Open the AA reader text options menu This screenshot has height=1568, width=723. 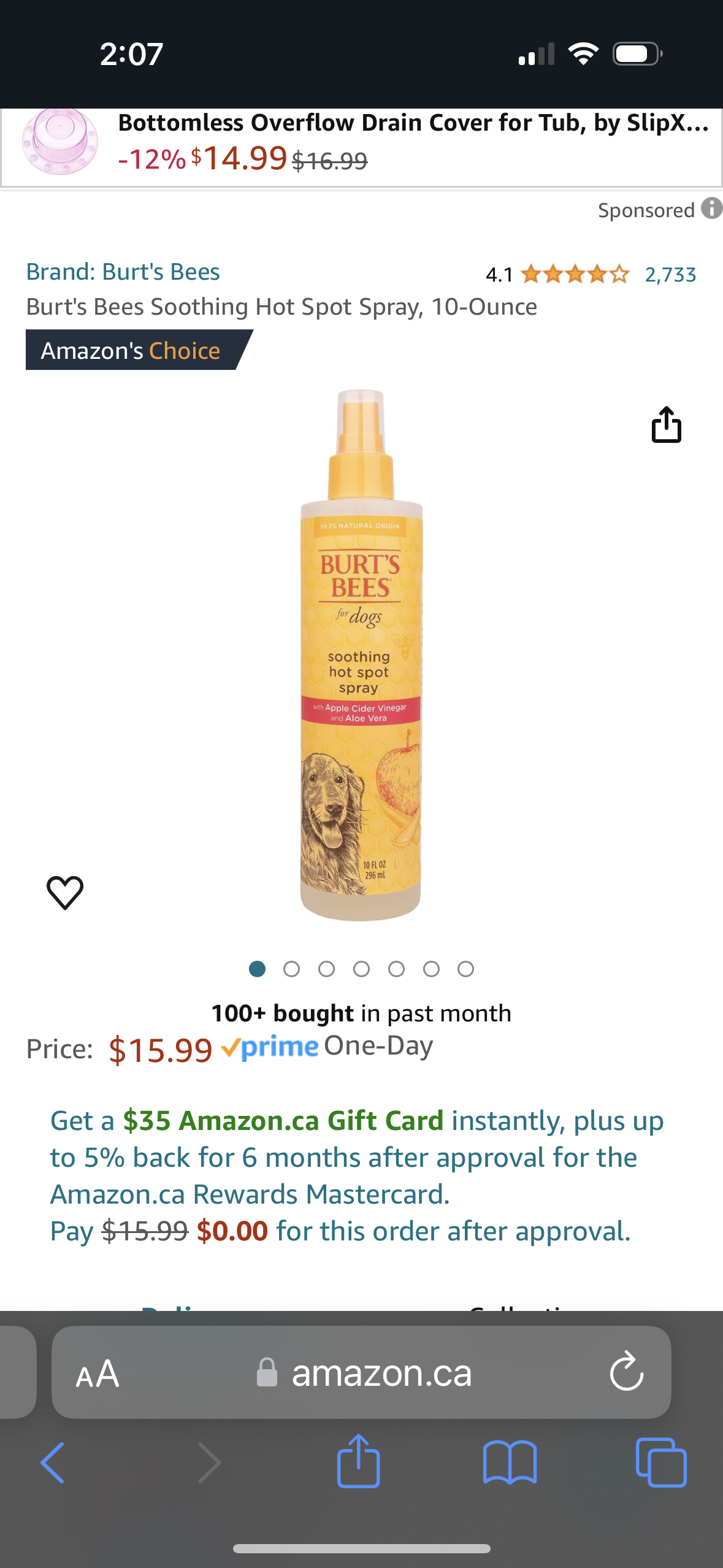(x=98, y=1373)
